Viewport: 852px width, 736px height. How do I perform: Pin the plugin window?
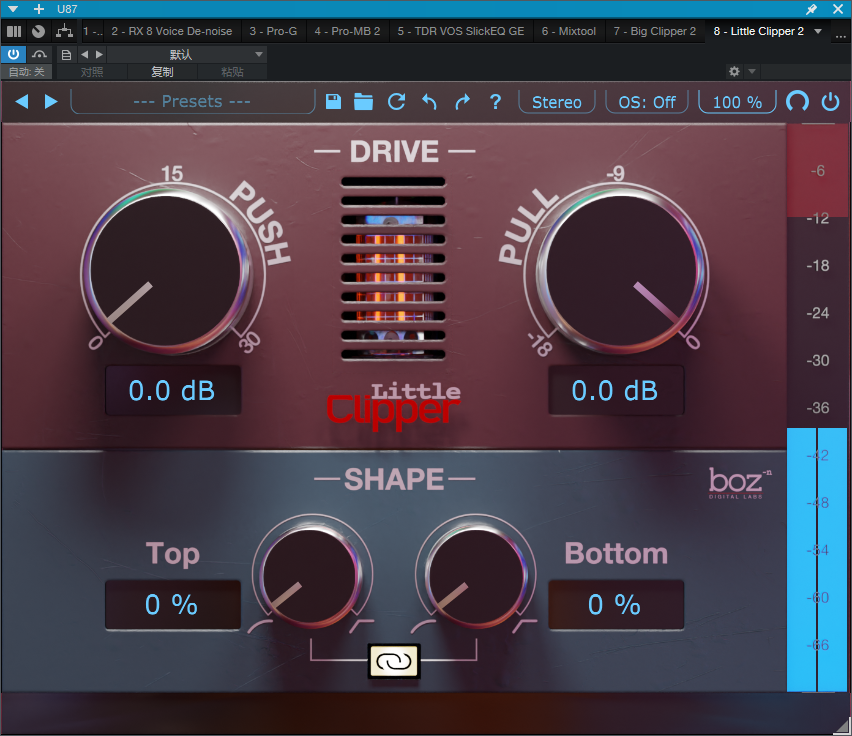811,9
